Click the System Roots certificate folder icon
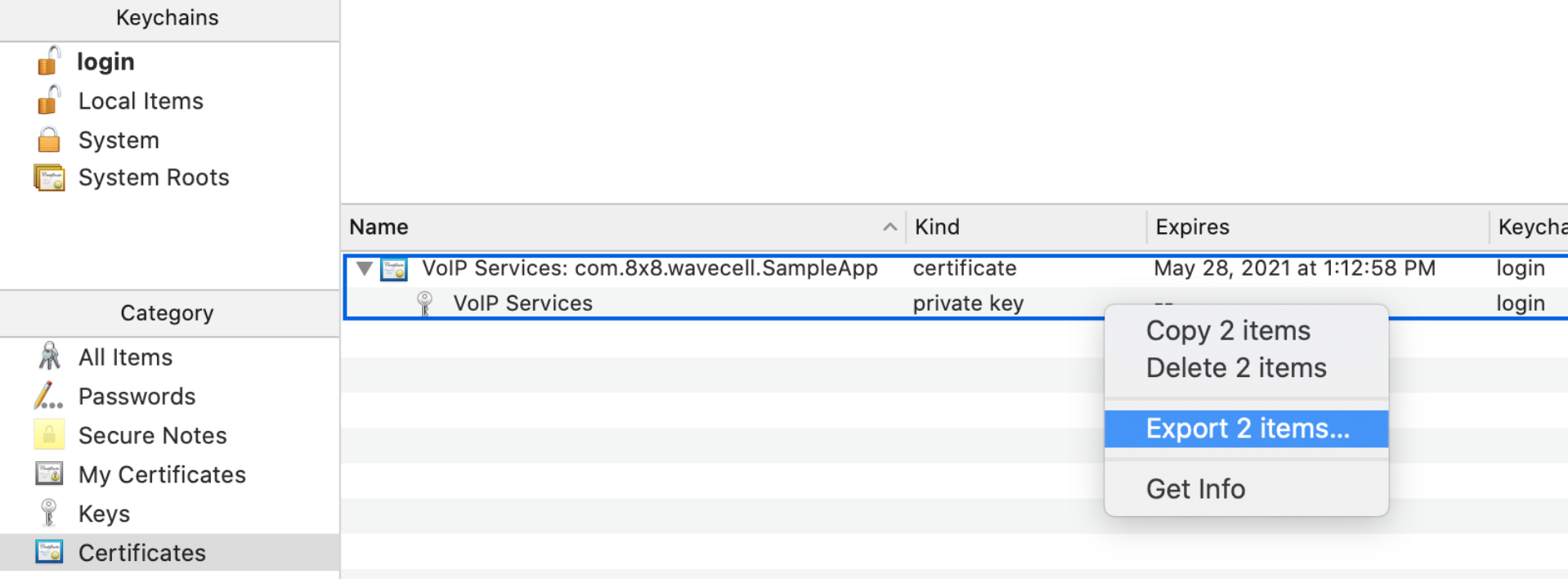1568x579 pixels. click(x=49, y=177)
